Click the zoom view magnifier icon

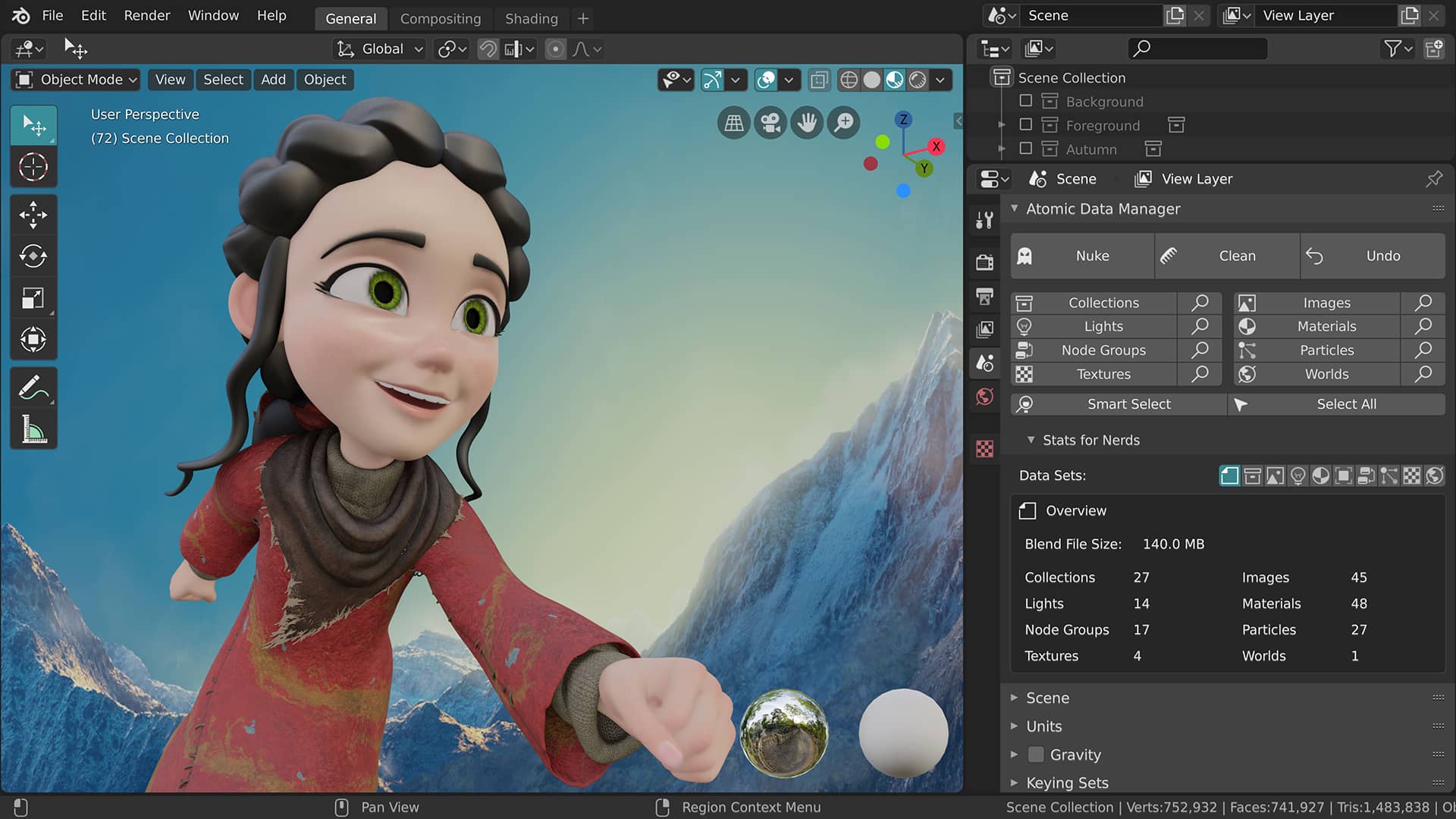[x=843, y=123]
